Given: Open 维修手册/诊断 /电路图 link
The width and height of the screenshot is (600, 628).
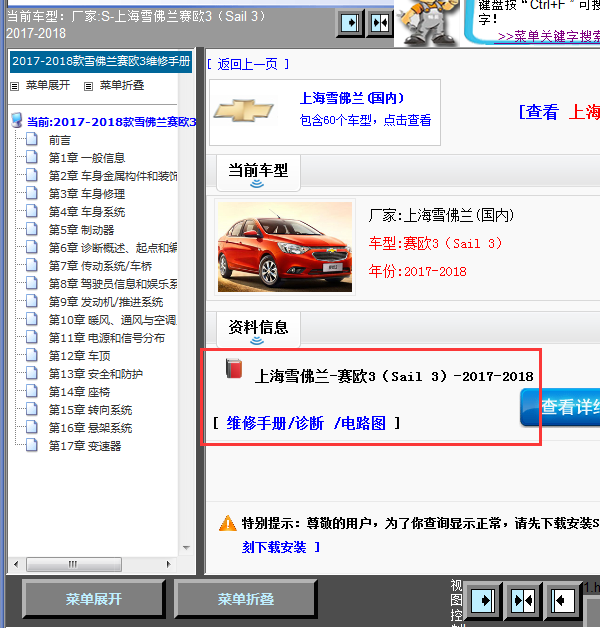Looking at the screenshot, I should (306, 423).
